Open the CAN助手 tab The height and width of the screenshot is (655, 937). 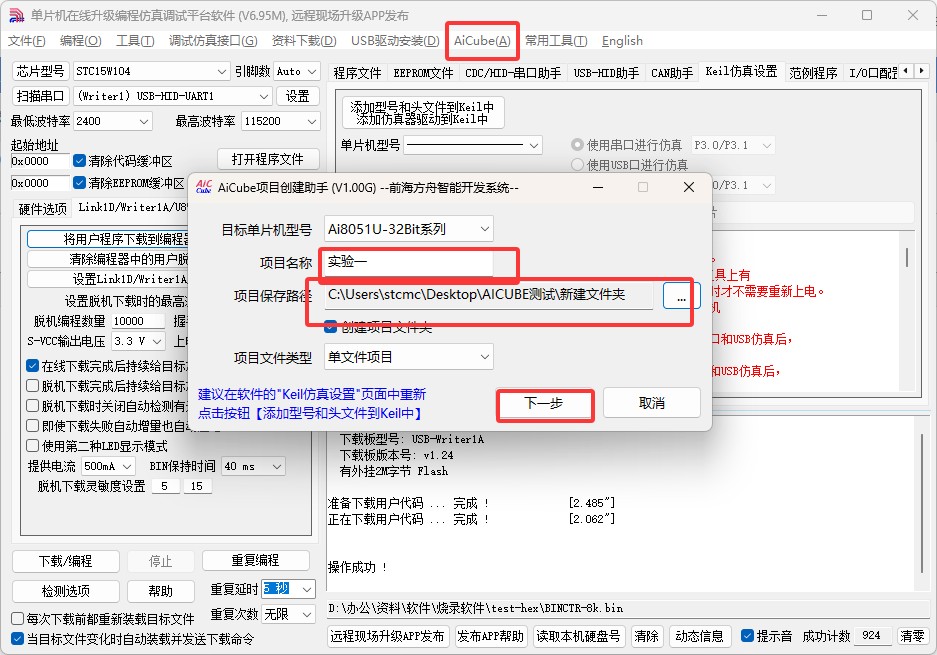pos(672,73)
